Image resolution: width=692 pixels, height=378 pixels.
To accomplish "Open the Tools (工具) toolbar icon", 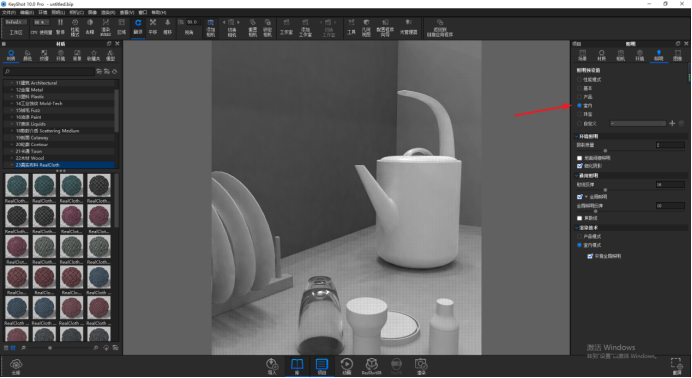I will coord(351,22).
